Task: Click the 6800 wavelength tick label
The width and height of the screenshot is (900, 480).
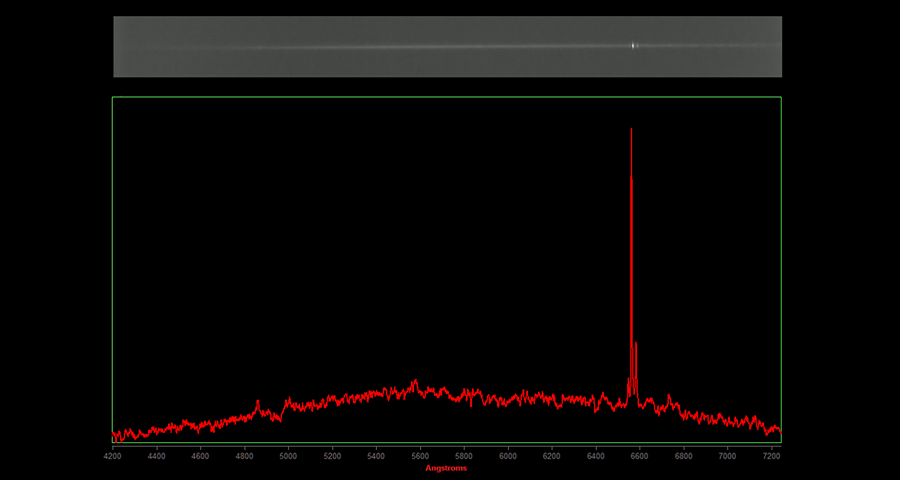Action: point(684,456)
